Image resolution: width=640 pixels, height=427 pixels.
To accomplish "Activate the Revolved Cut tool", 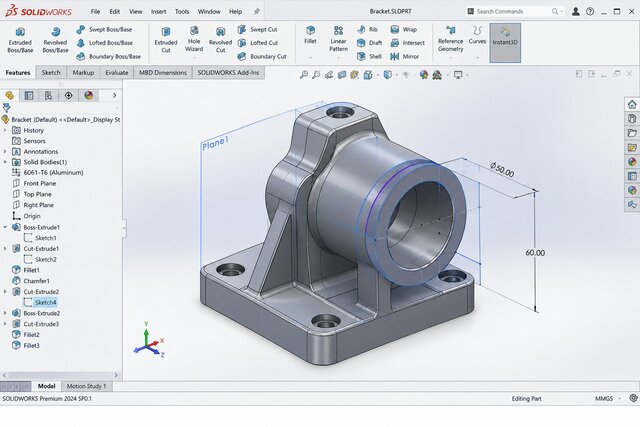I will [x=220, y=40].
